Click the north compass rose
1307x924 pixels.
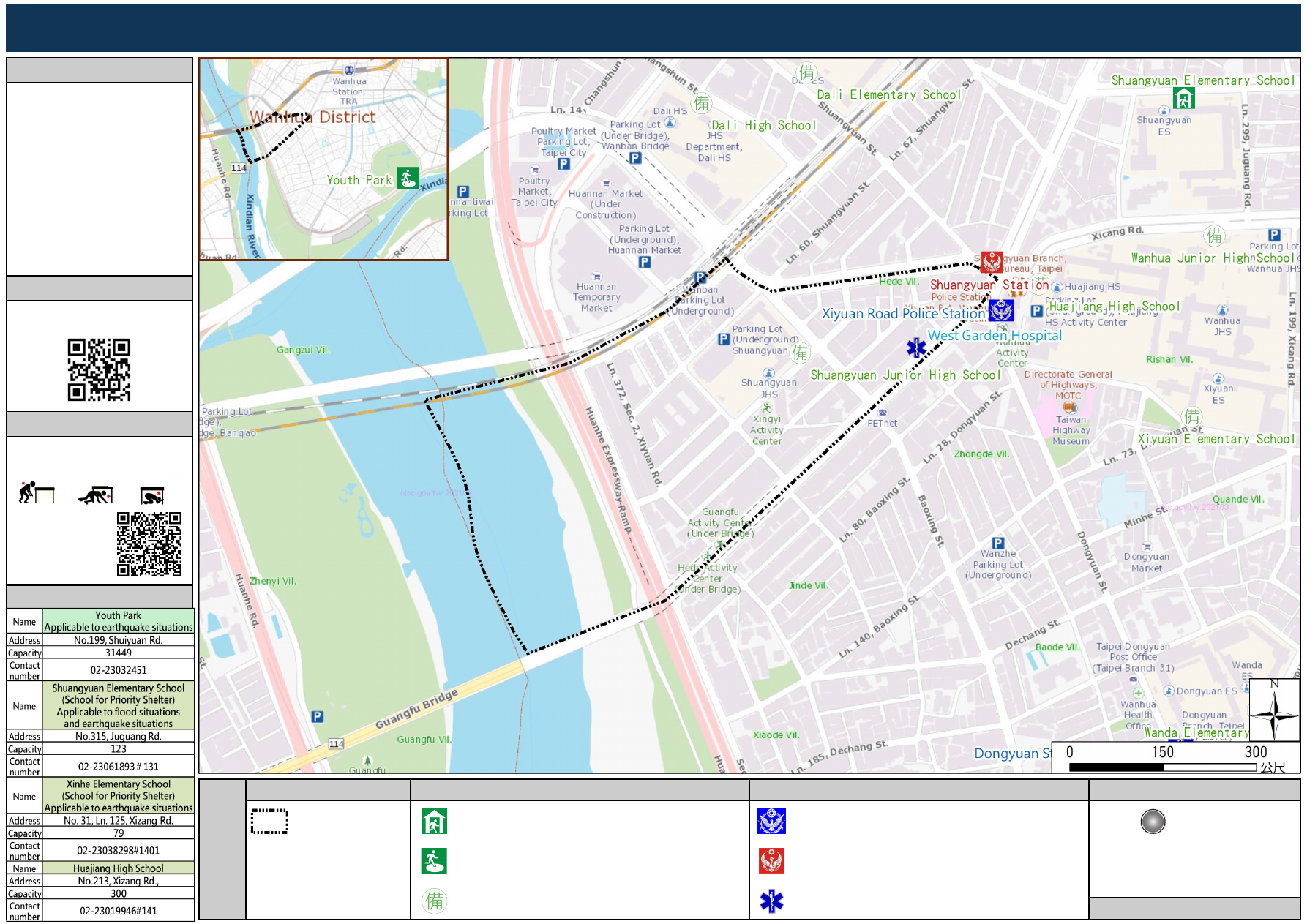click(1274, 710)
